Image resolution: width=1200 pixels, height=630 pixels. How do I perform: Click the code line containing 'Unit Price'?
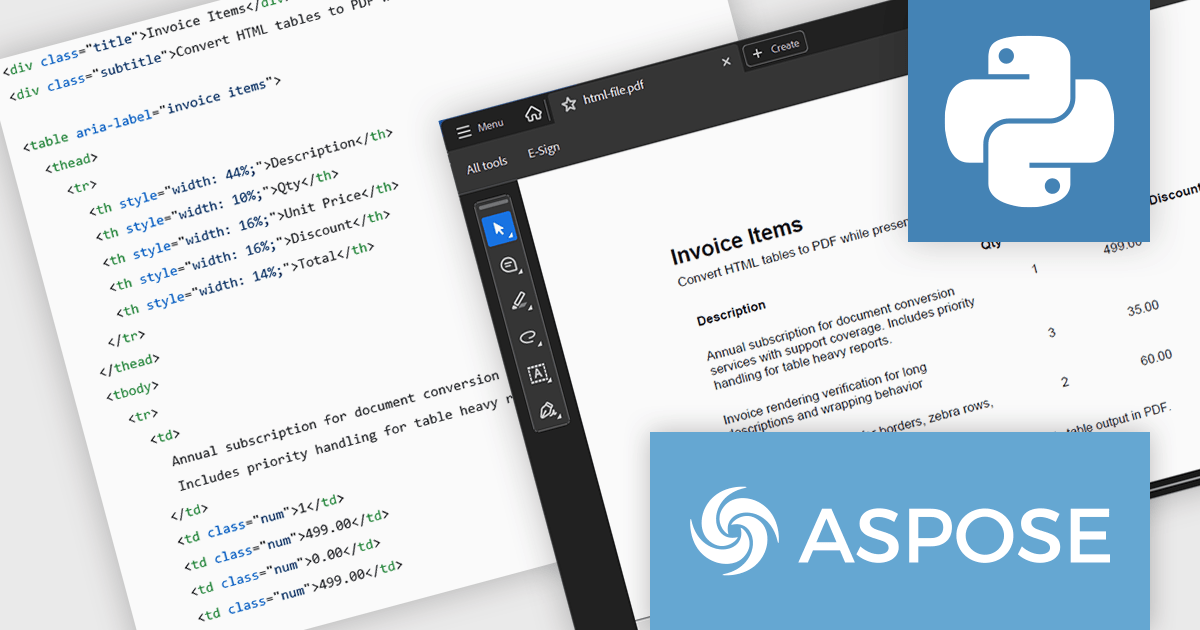(x=252, y=225)
